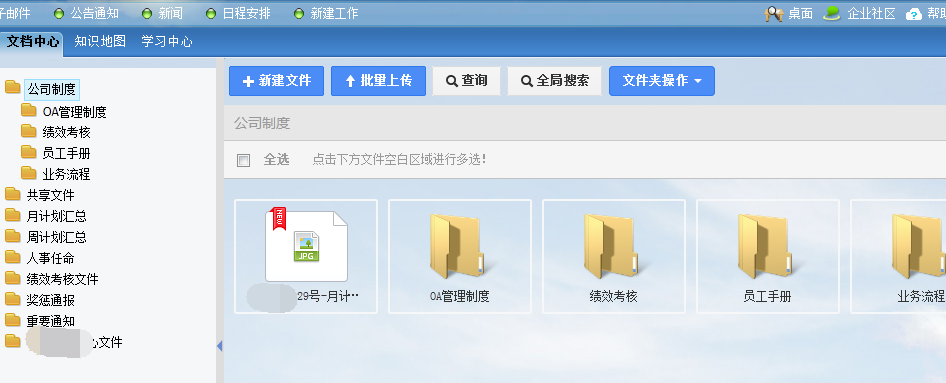Click the 月计划汇总 folder icon
This screenshot has width=946, height=383.
(13, 215)
